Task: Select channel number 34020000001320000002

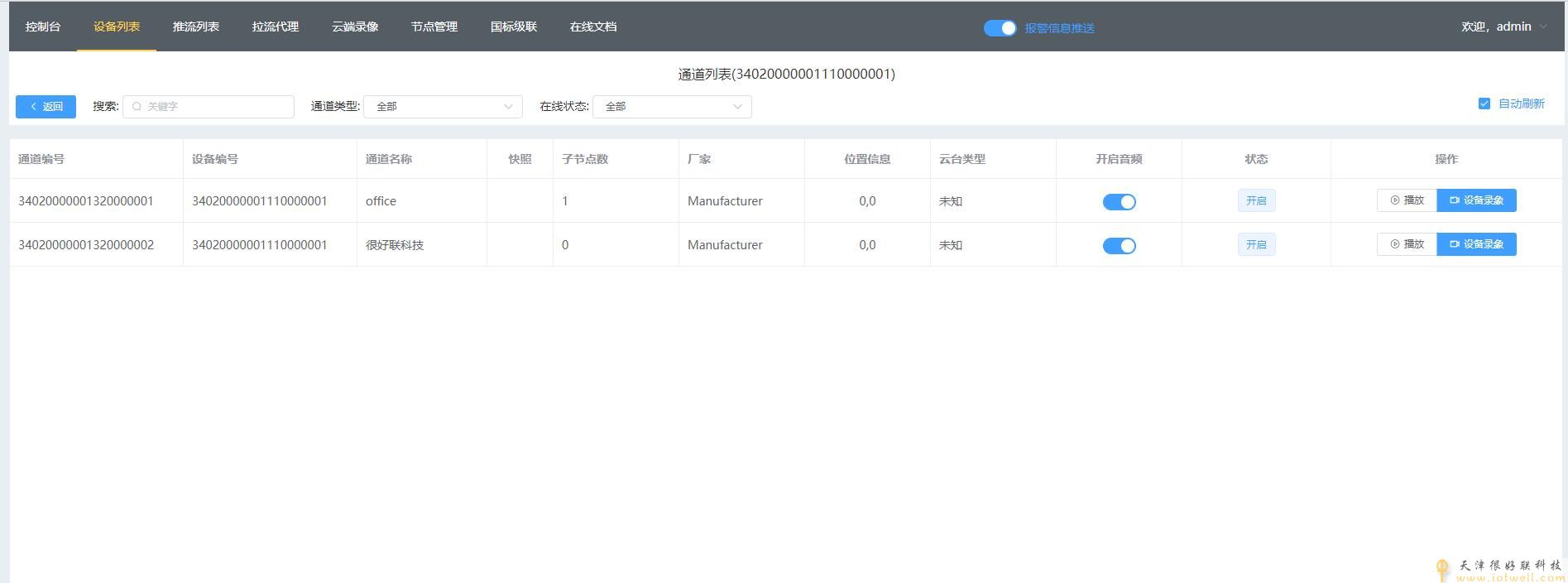Action: [x=86, y=245]
